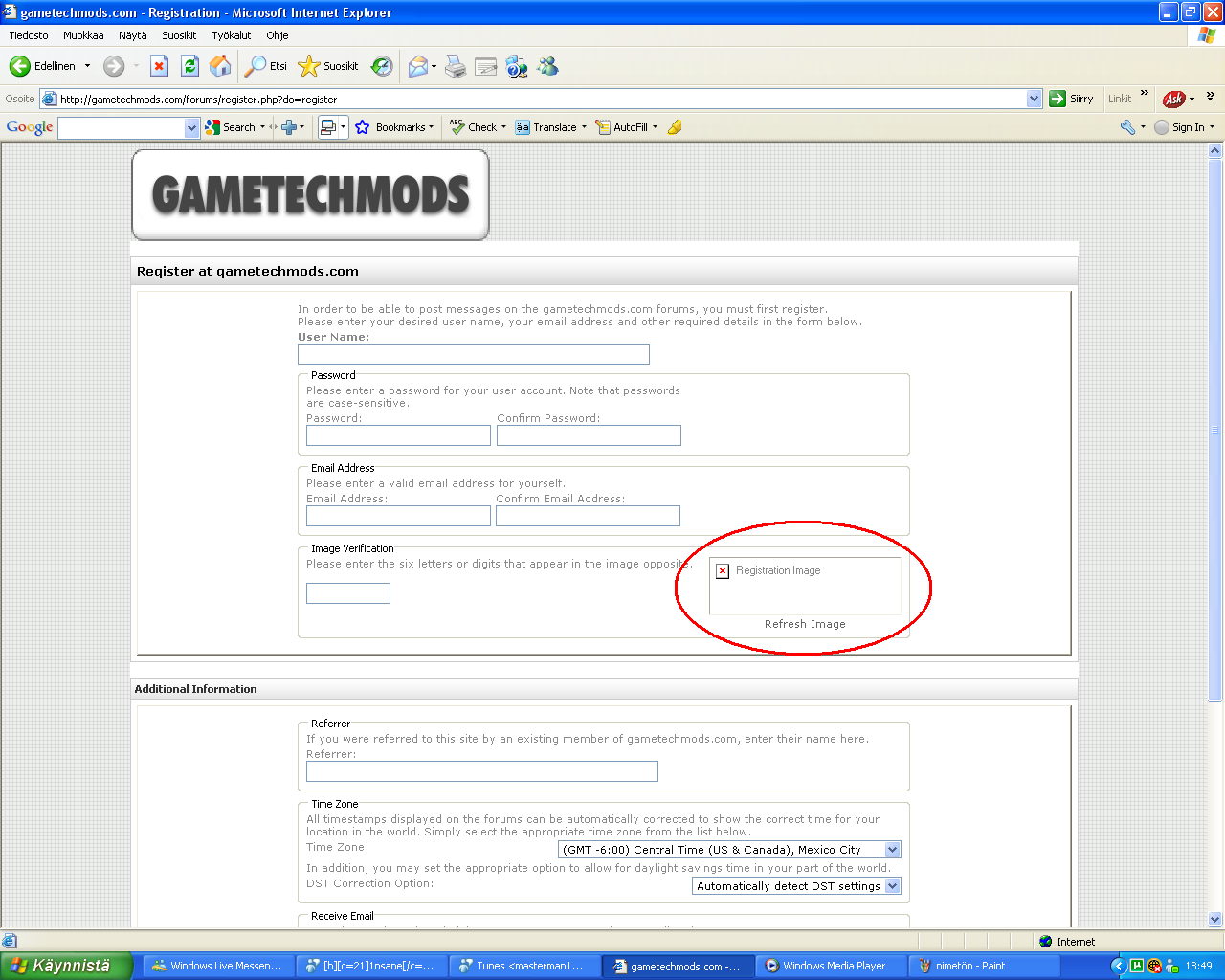This screenshot has width=1225, height=980.
Task: Click the Referrer input field
Action: pos(482,771)
